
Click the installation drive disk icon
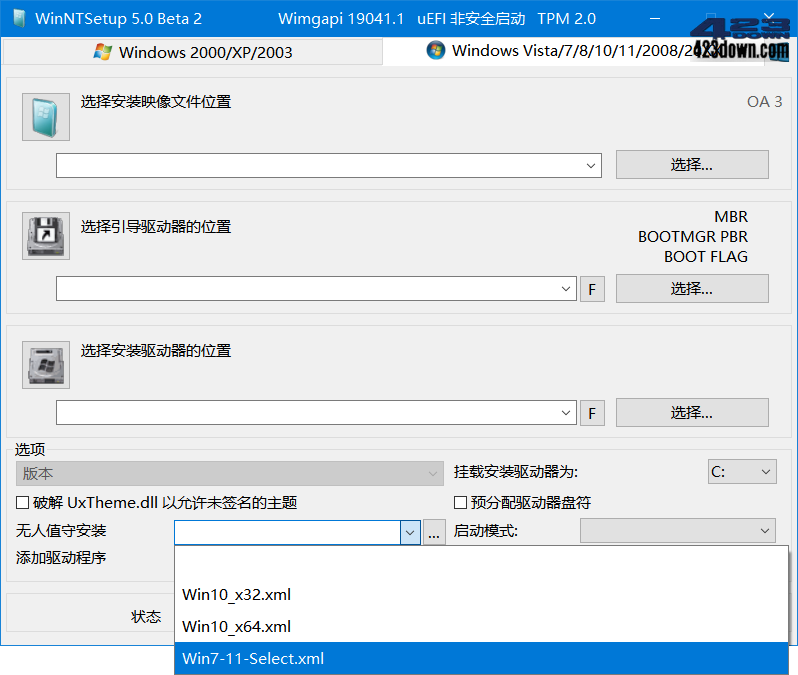(46, 365)
